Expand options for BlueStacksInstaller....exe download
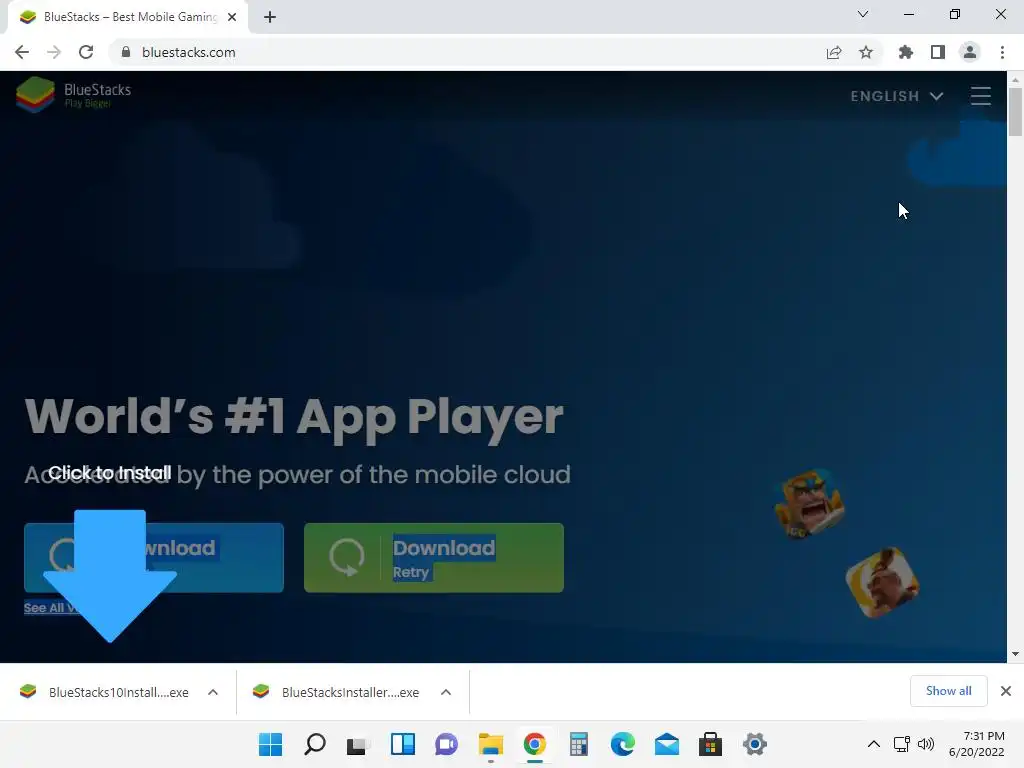 click(x=446, y=692)
